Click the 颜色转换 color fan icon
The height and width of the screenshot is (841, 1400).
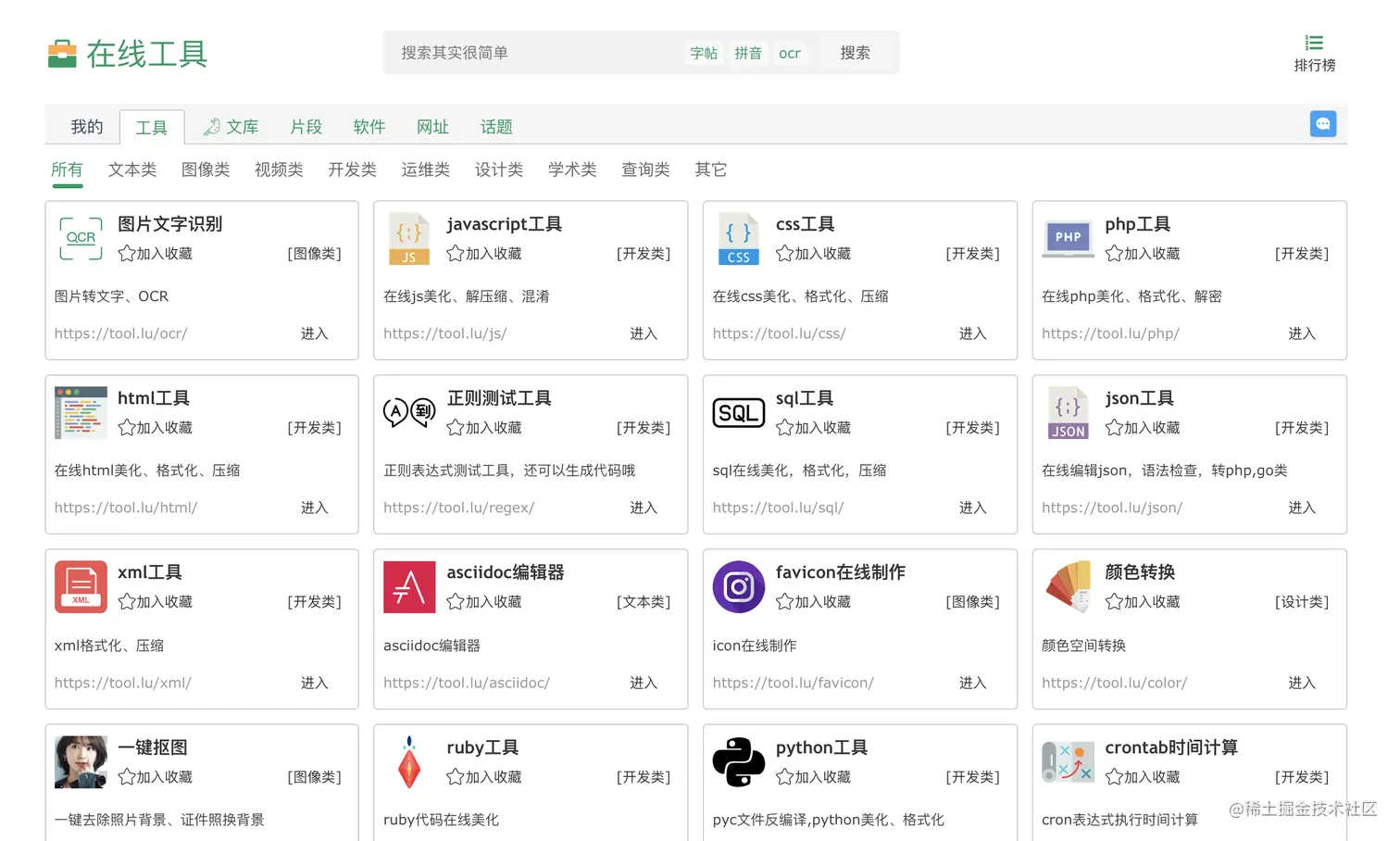click(1068, 587)
